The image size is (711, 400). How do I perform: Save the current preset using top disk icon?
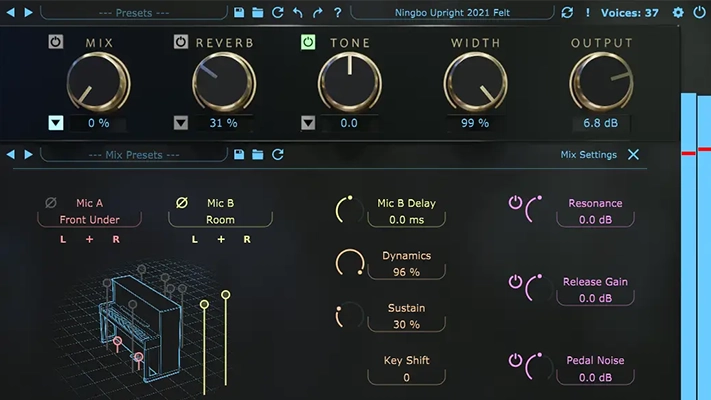(238, 12)
